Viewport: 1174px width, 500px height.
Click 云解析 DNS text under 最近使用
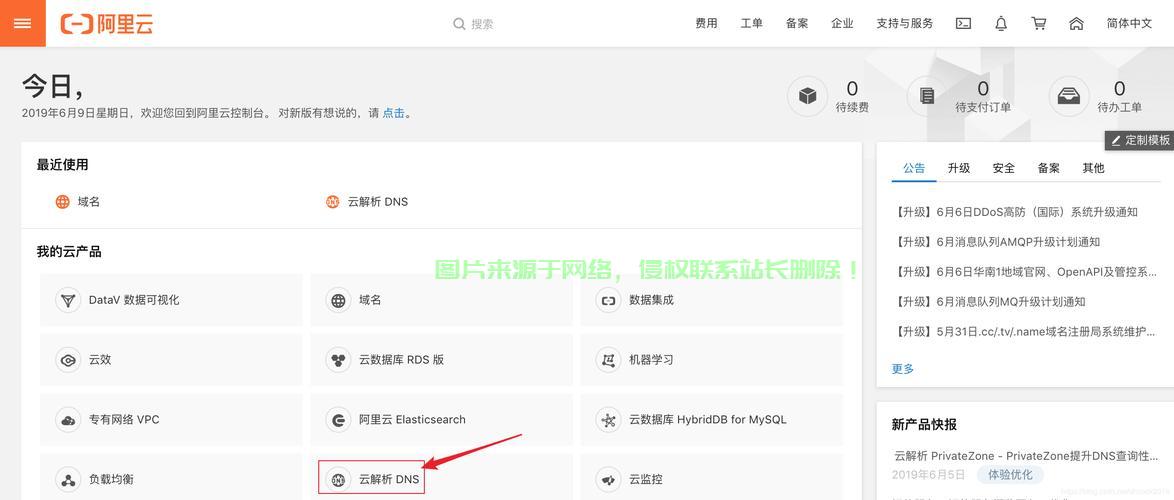tap(377, 201)
